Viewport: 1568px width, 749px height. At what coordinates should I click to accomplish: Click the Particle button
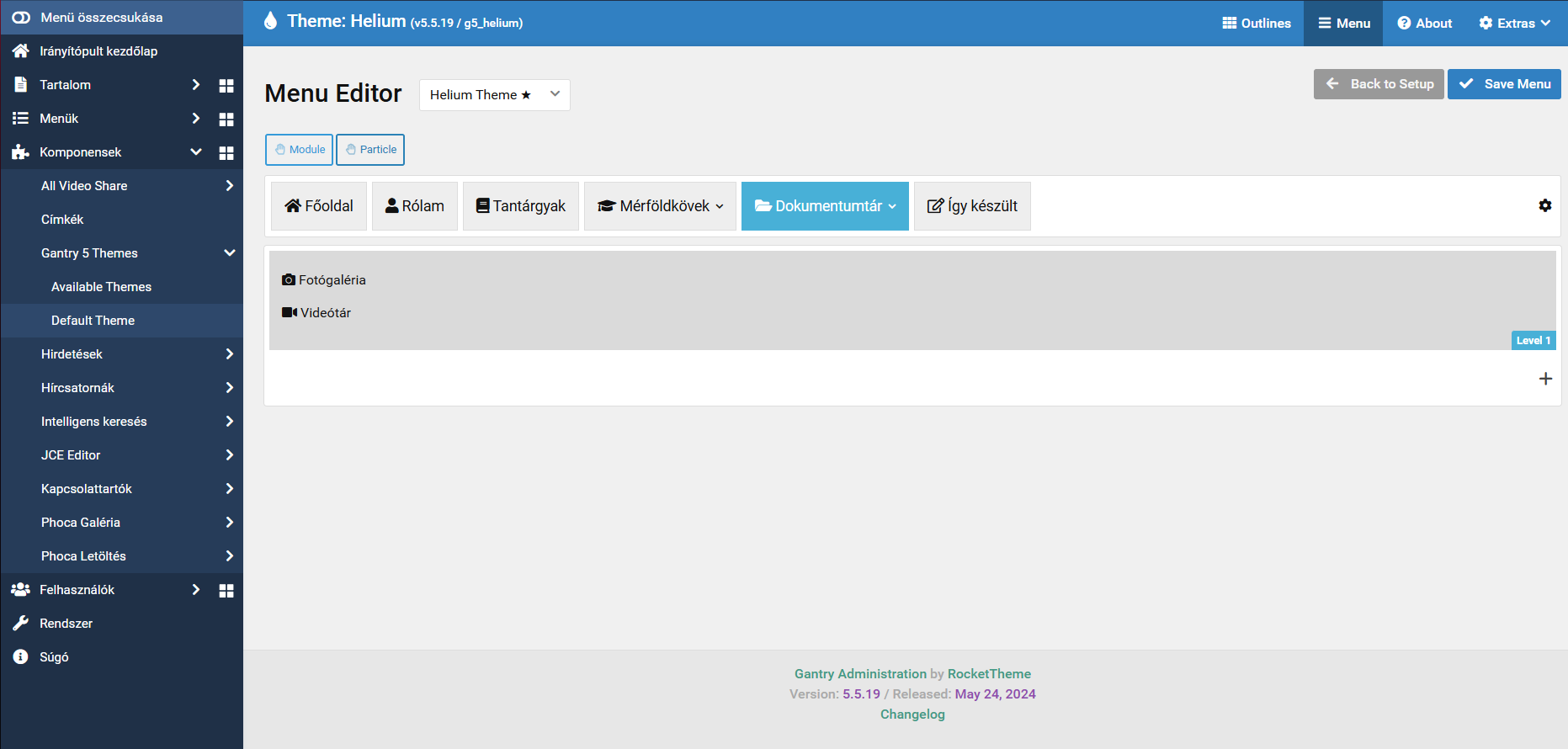coord(370,150)
